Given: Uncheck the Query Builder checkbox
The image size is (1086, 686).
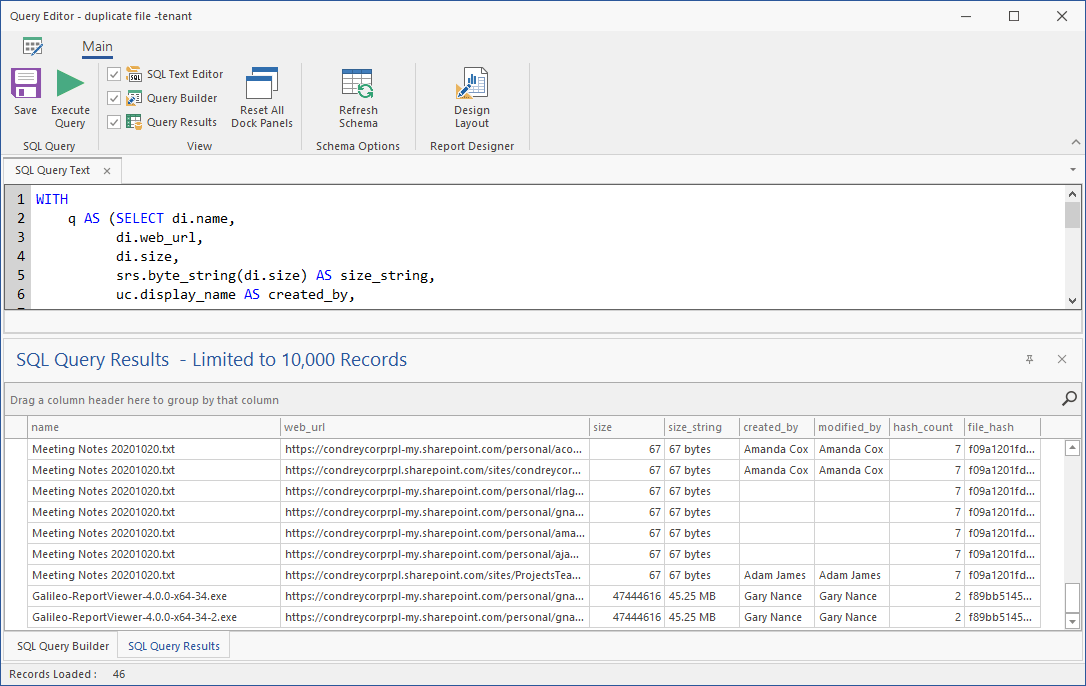Looking at the screenshot, I should [x=114, y=98].
